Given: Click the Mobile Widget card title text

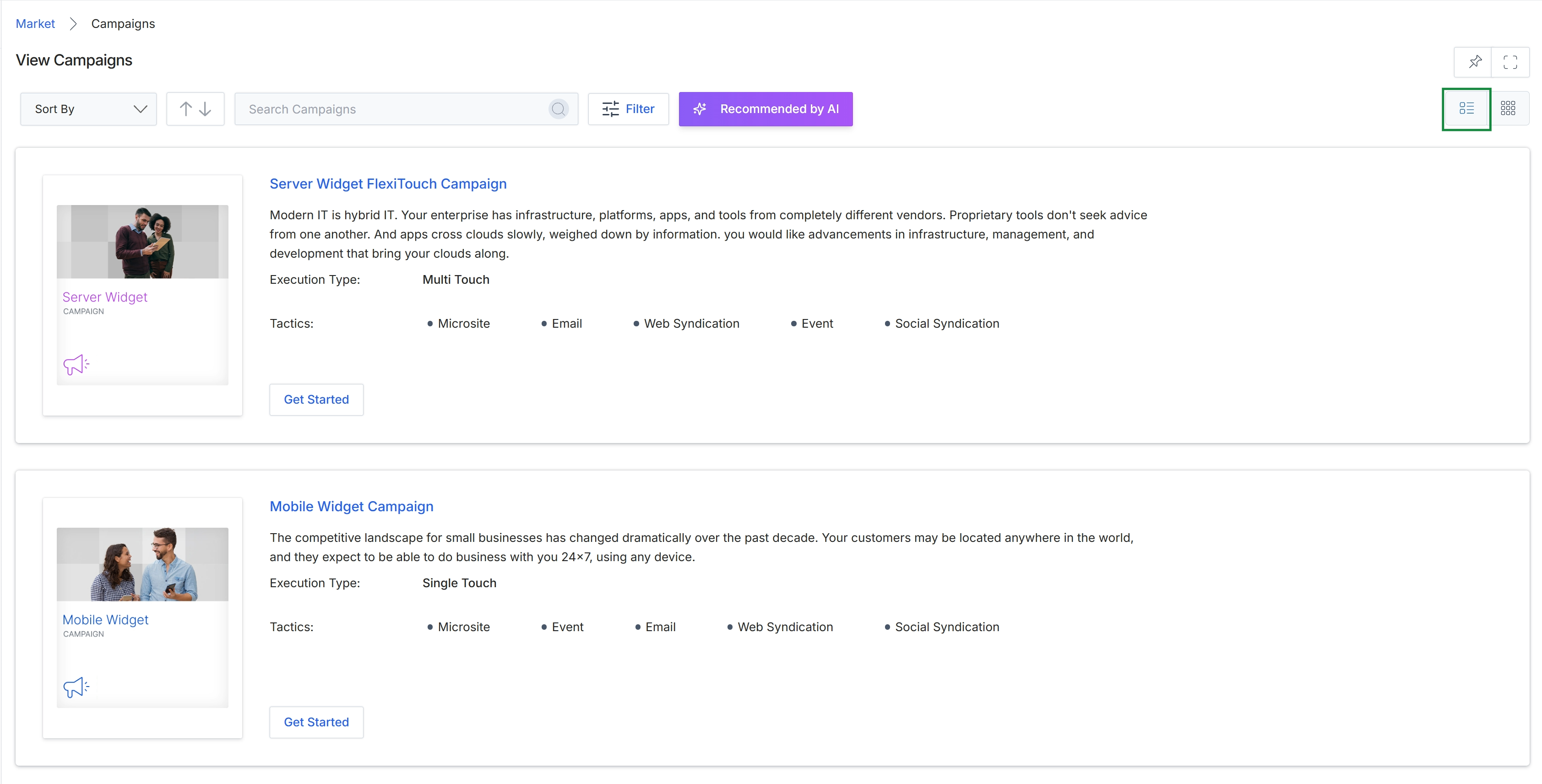Looking at the screenshot, I should point(105,620).
